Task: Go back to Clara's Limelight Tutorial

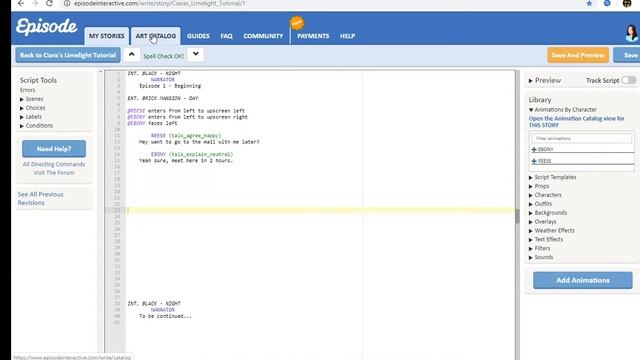Action: point(68,55)
